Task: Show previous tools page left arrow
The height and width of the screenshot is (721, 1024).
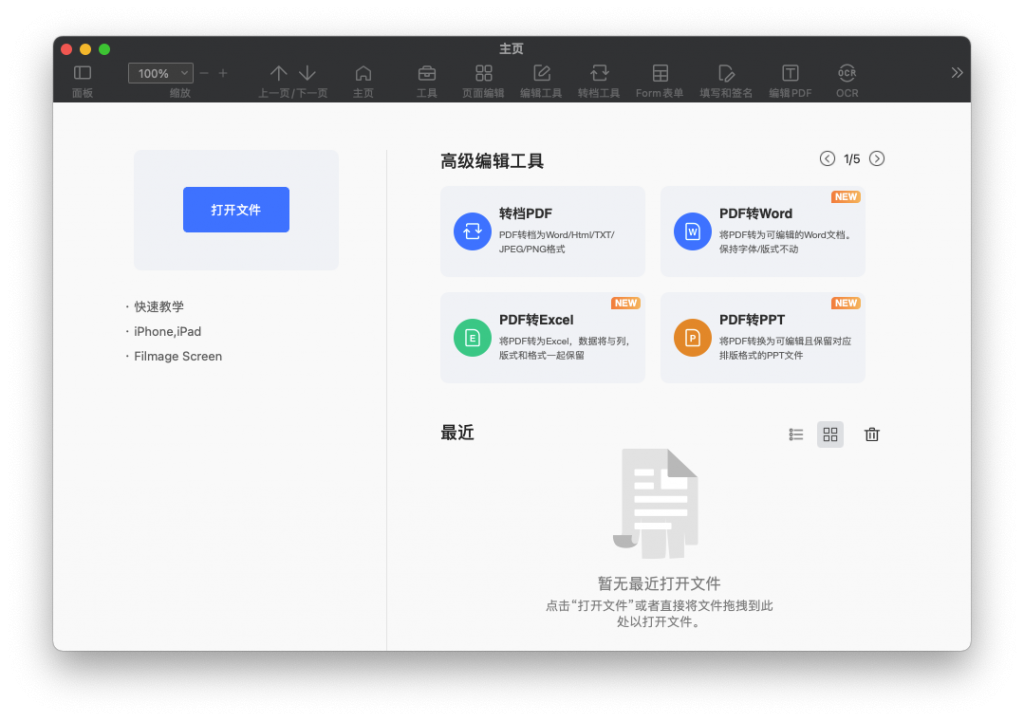Action: pyautogui.click(x=827, y=159)
